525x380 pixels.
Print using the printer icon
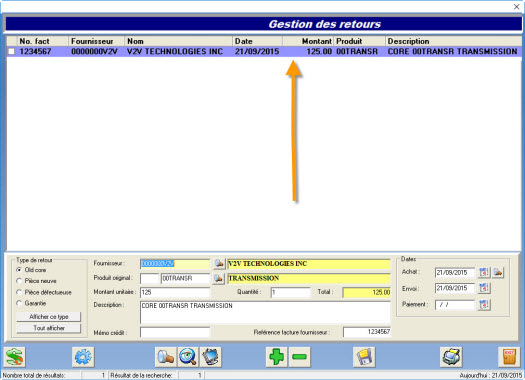point(451,357)
